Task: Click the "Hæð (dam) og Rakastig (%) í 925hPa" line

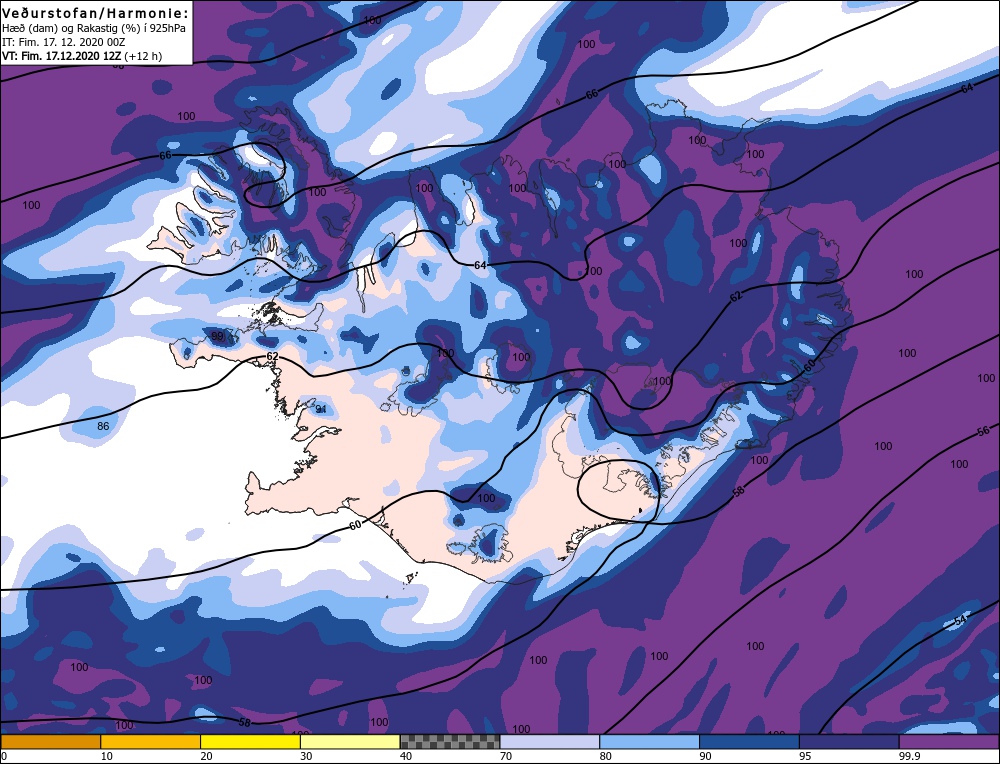Action: pos(94,29)
